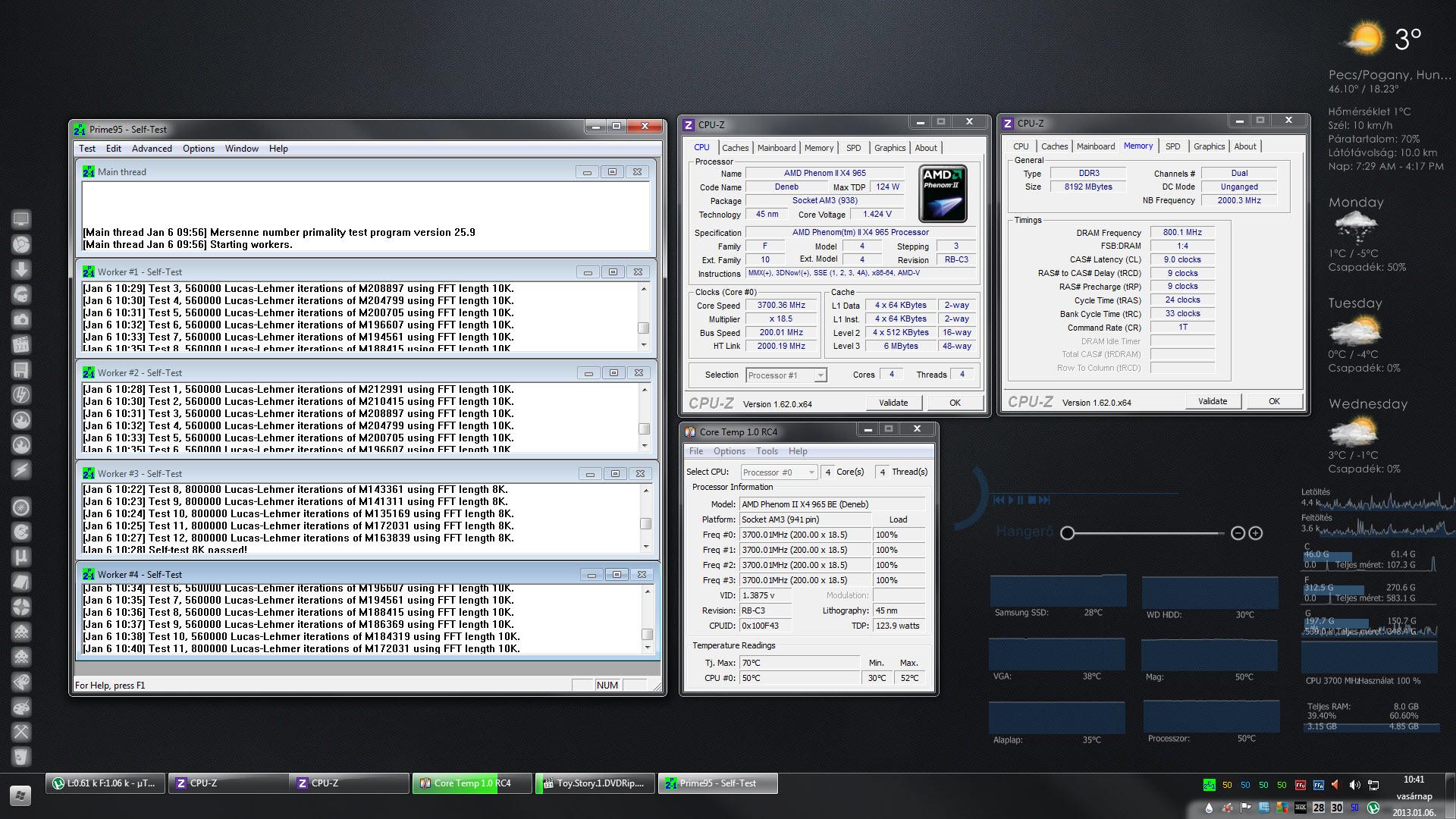Viewport: 1456px width, 819px height.
Task: Open the Advanced menu in Prime95
Action: point(152,149)
